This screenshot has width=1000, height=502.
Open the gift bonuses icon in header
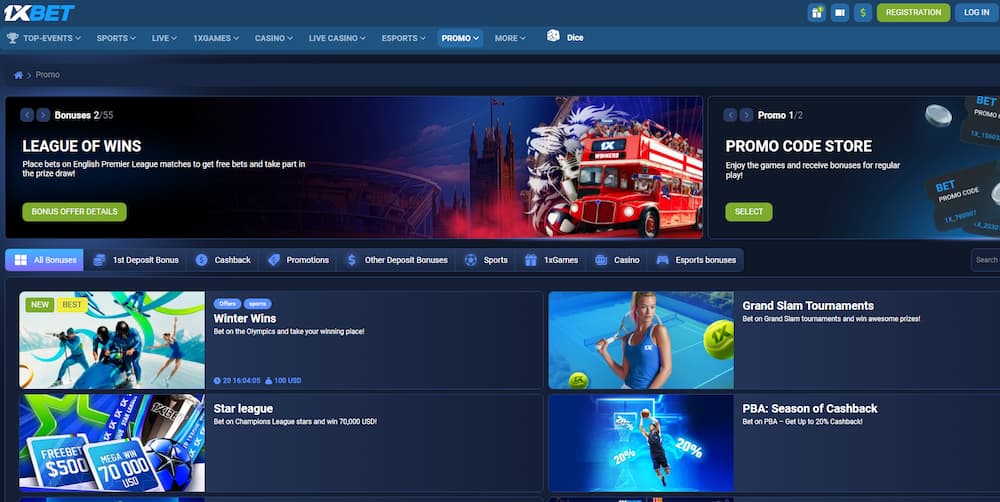click(816, 12)
